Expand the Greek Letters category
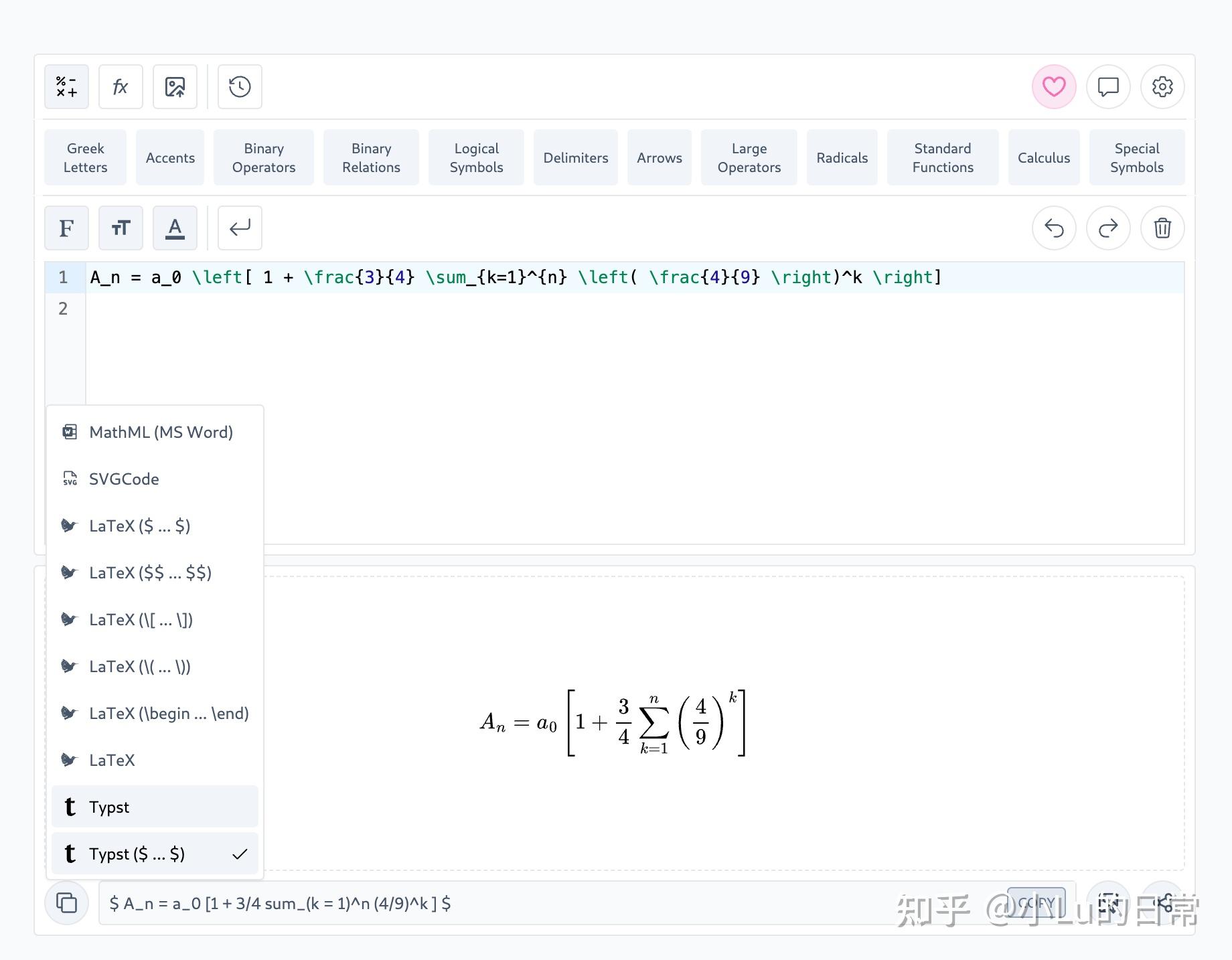Image resolution: width=1232 pixels, height=960 pixels. [x=85, y=158]
